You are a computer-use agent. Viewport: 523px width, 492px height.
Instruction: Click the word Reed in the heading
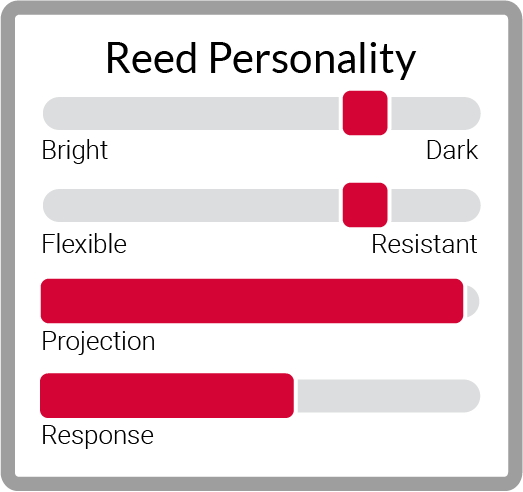151,57
